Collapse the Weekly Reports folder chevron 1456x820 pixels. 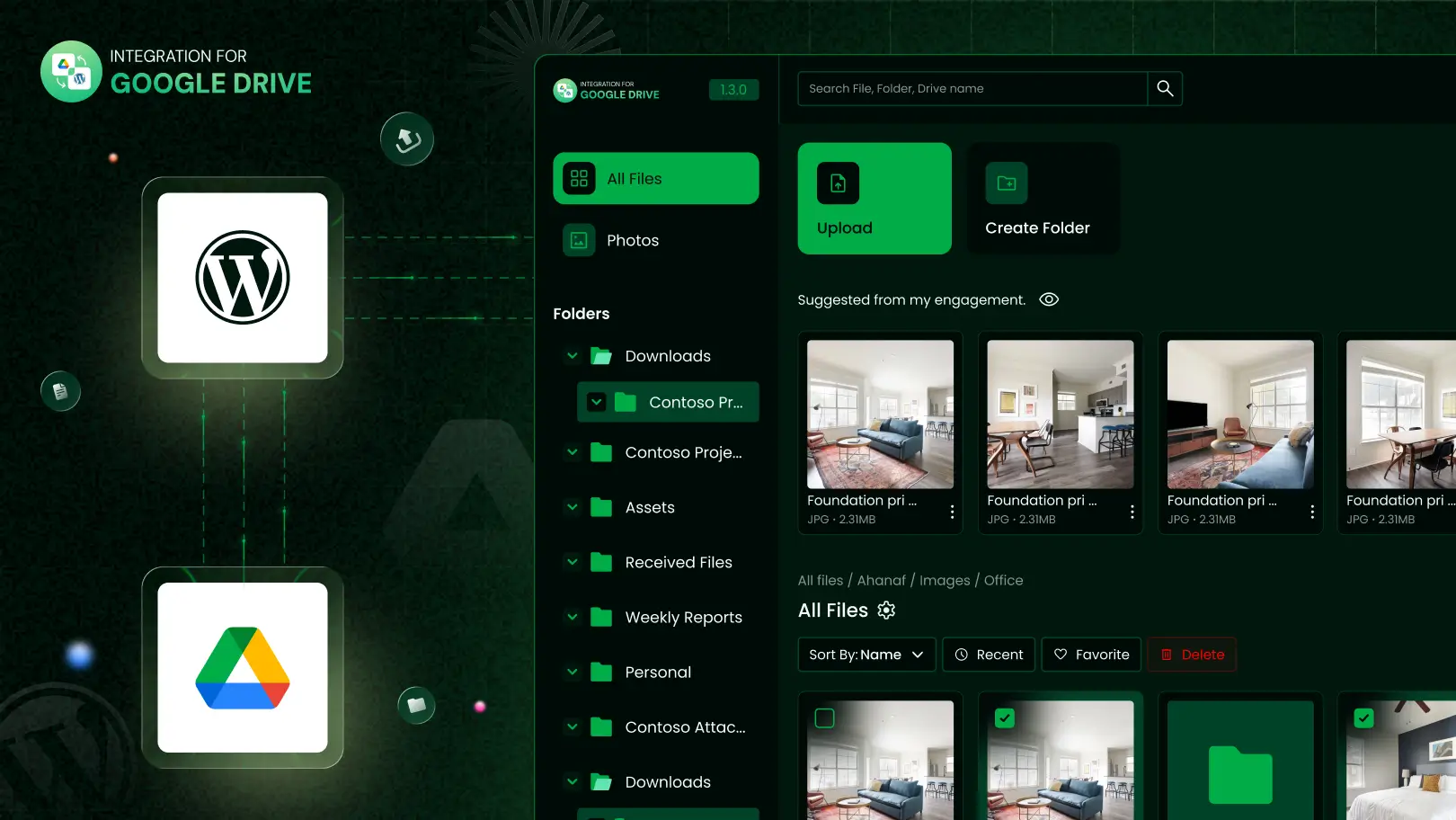[573, 617]
